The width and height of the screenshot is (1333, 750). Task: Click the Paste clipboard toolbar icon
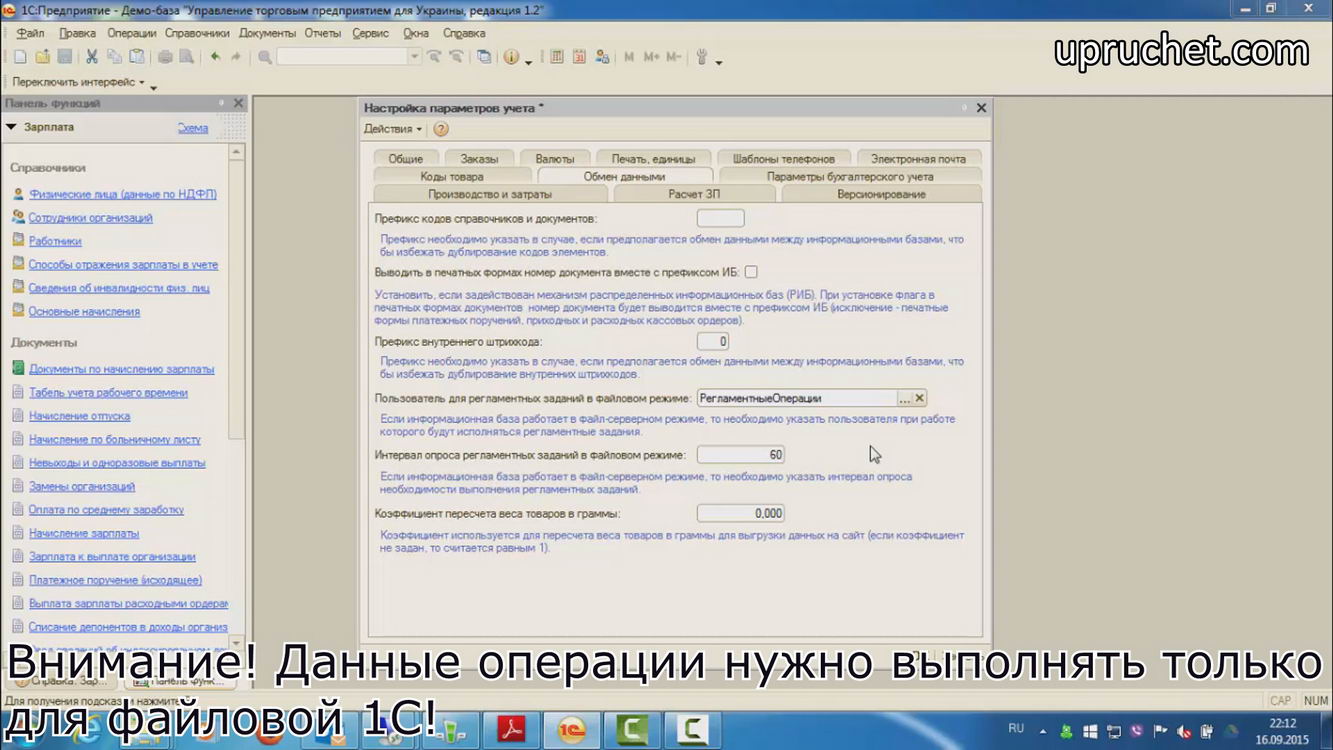137,57
